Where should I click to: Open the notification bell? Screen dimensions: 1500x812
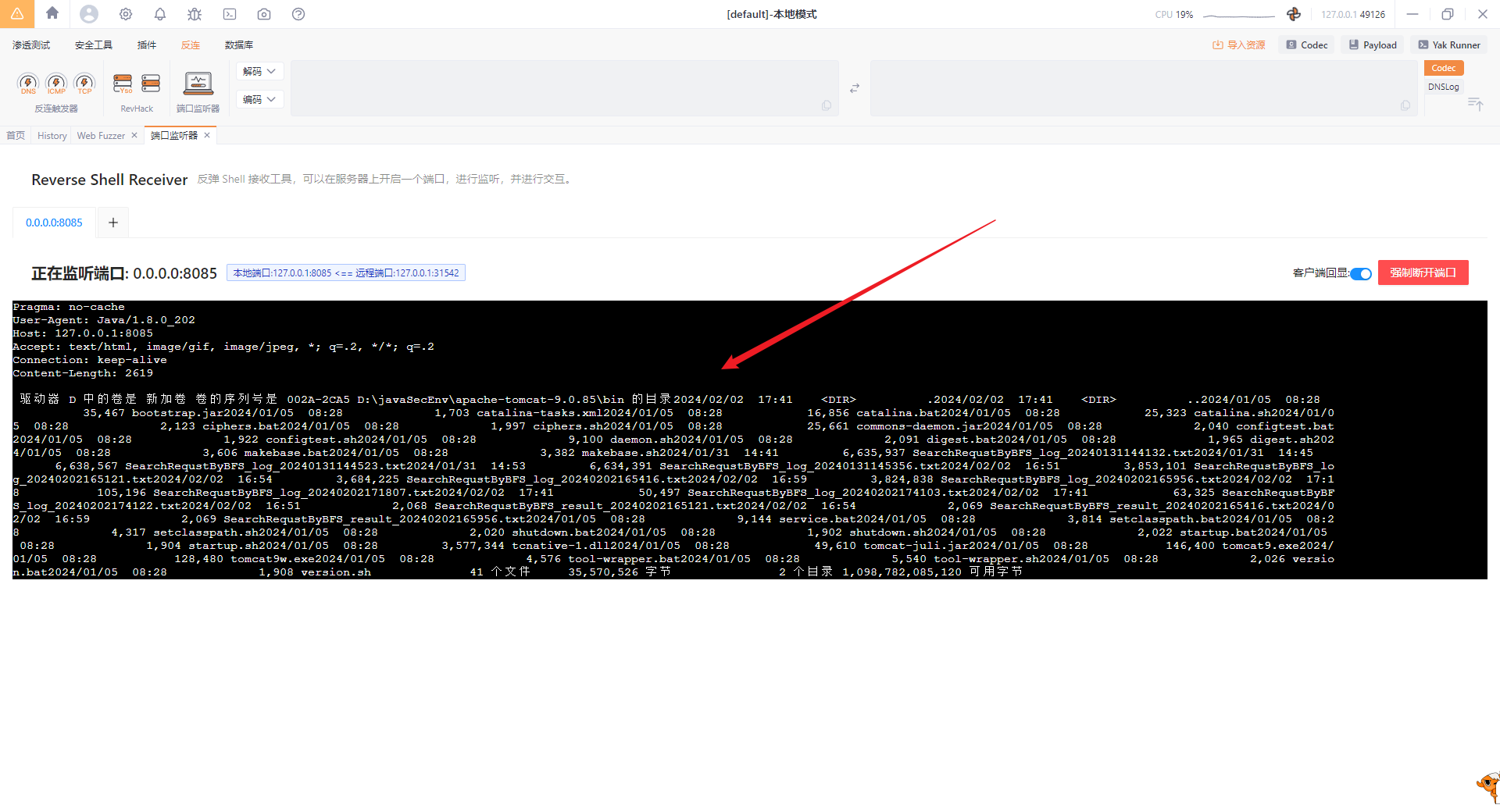coord(160,14)
